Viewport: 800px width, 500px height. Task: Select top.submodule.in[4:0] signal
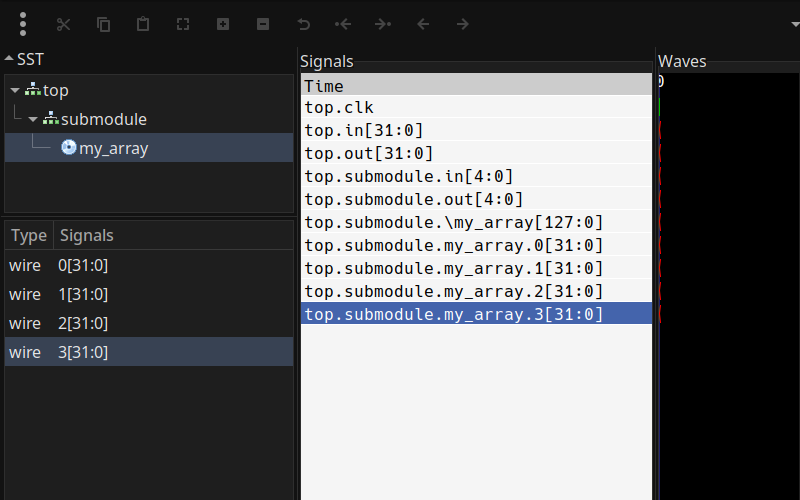click(x=477, y=176)
